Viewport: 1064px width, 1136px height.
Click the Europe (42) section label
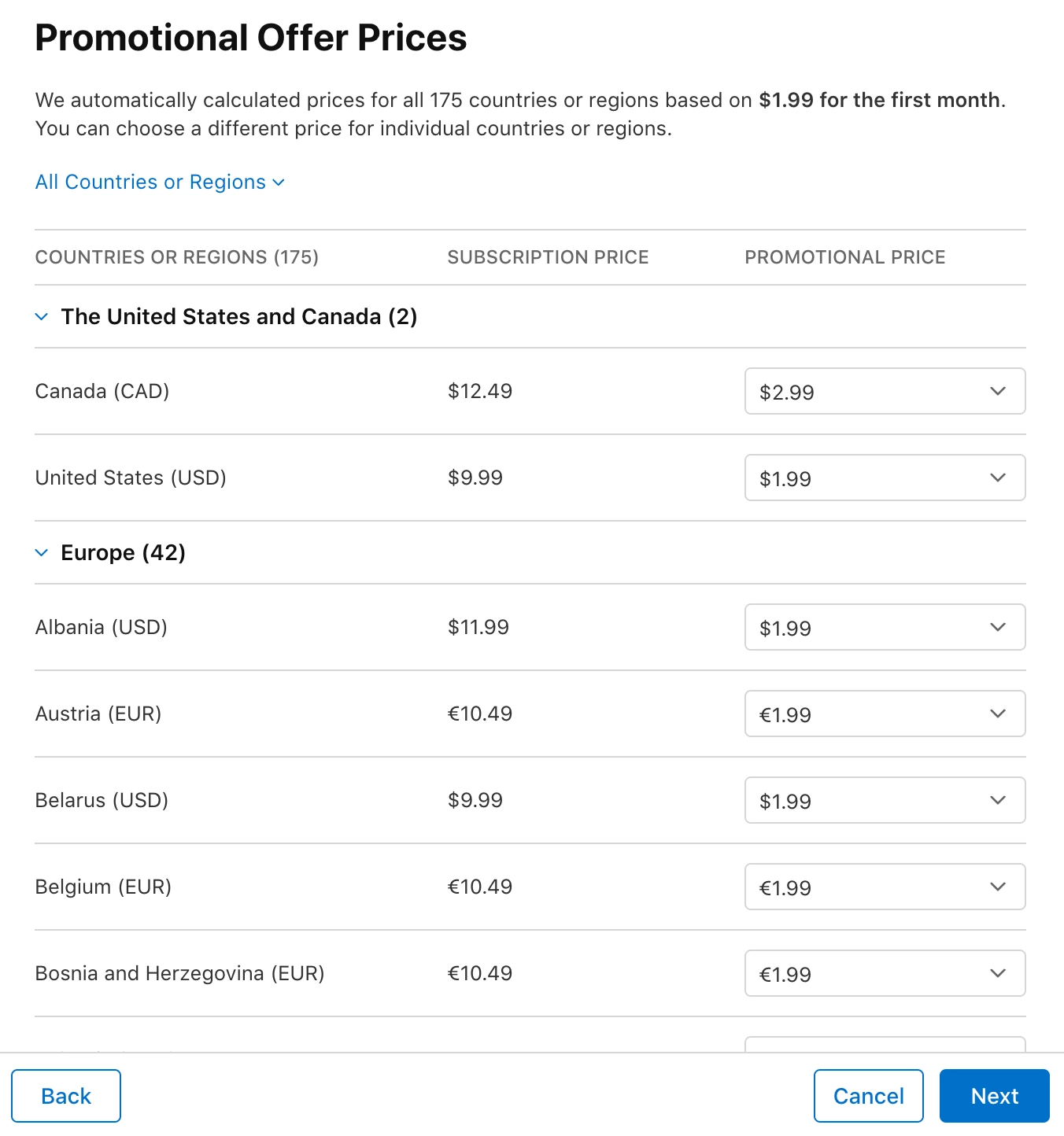coord(123,552)
